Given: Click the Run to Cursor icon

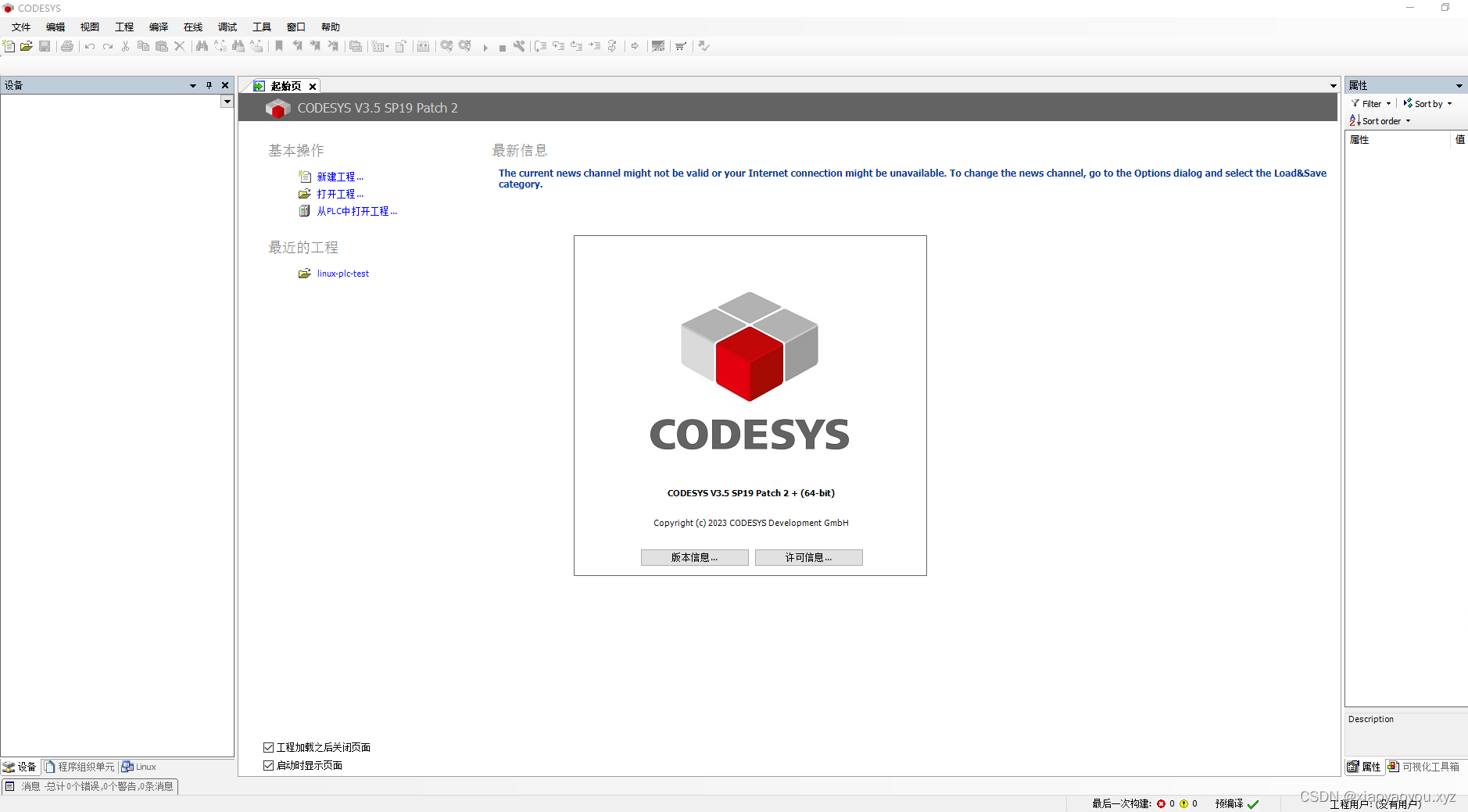Looking at the screenshot, I should click(595, 46).
